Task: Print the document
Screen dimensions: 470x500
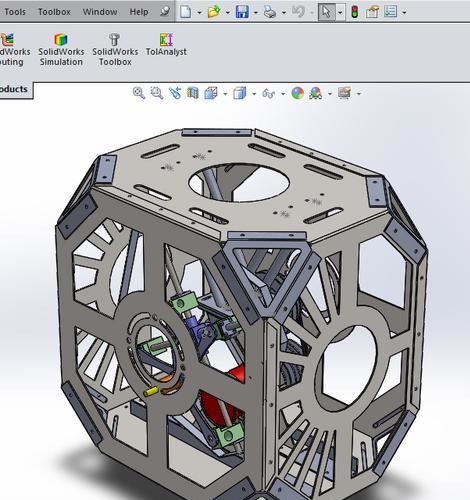Action: [270, 12]
